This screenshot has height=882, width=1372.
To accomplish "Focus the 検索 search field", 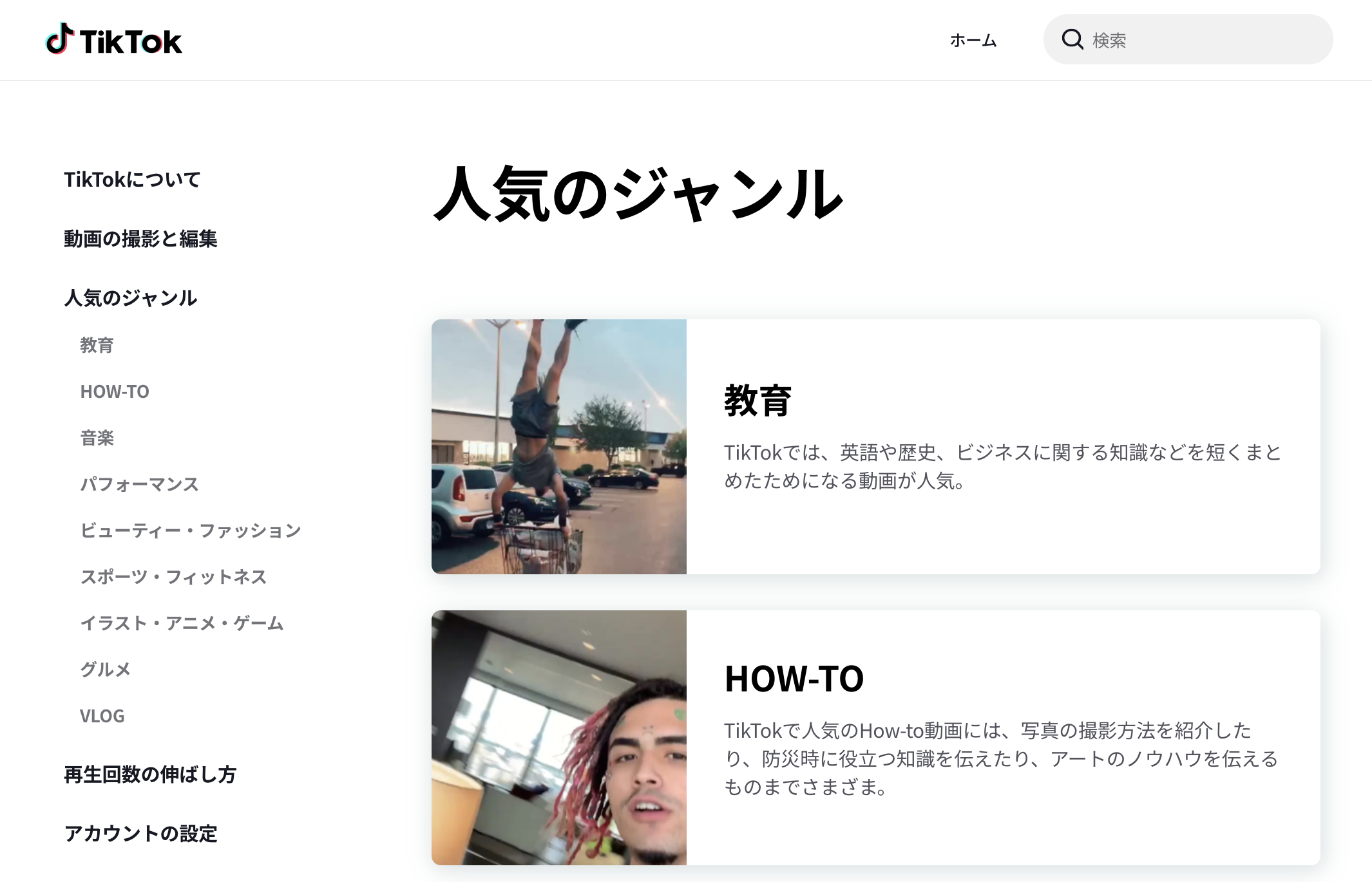I will point(1188,39).
